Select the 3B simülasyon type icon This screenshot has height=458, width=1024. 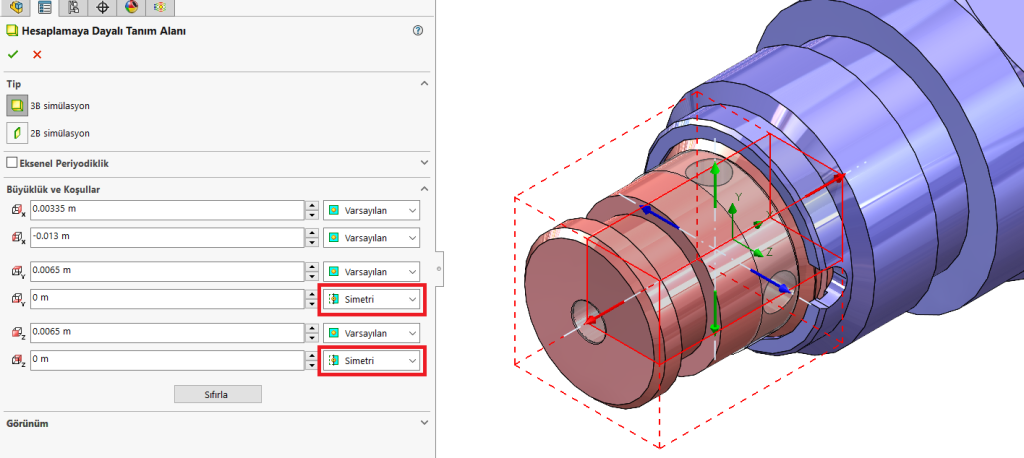point(16,106)
